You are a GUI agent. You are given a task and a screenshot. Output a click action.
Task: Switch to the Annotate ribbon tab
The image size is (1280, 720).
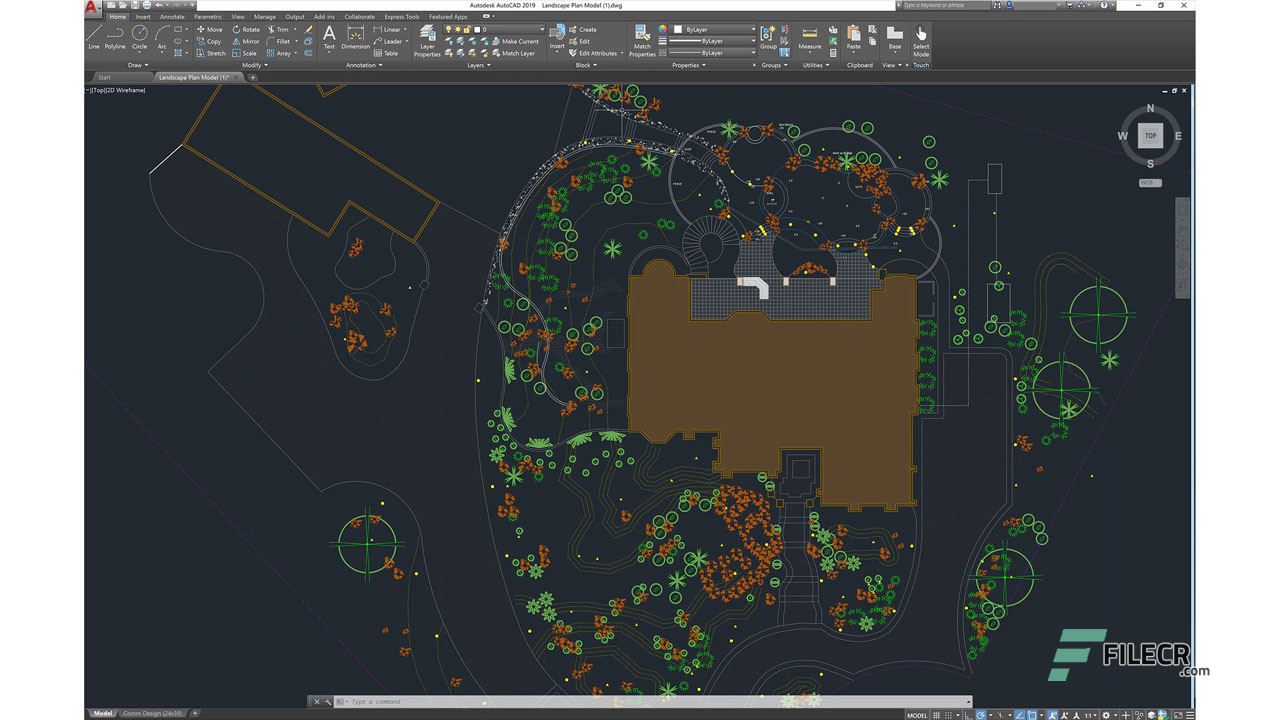[172, 17]
